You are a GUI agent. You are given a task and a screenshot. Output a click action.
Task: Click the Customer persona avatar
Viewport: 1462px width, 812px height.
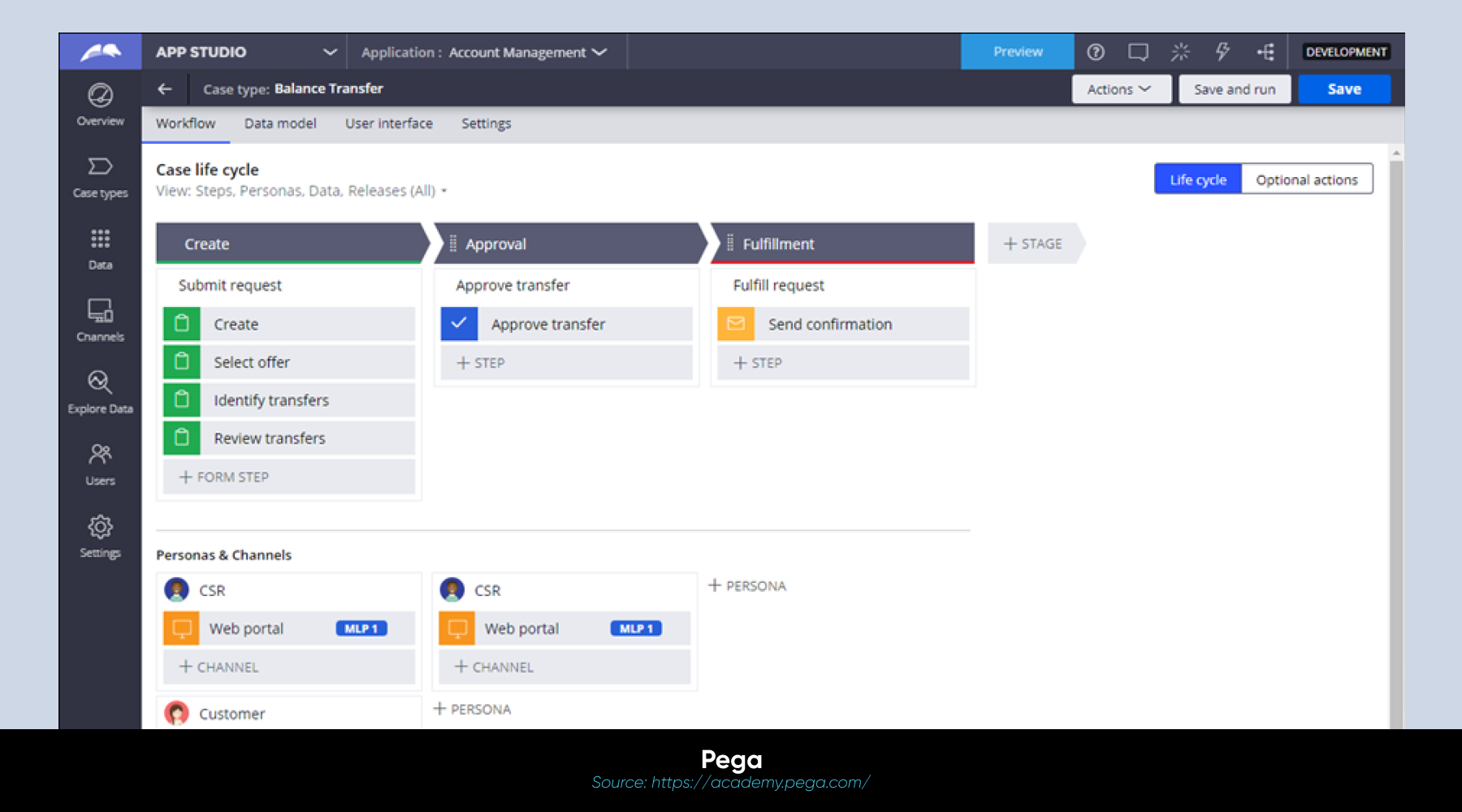(176, 713)
